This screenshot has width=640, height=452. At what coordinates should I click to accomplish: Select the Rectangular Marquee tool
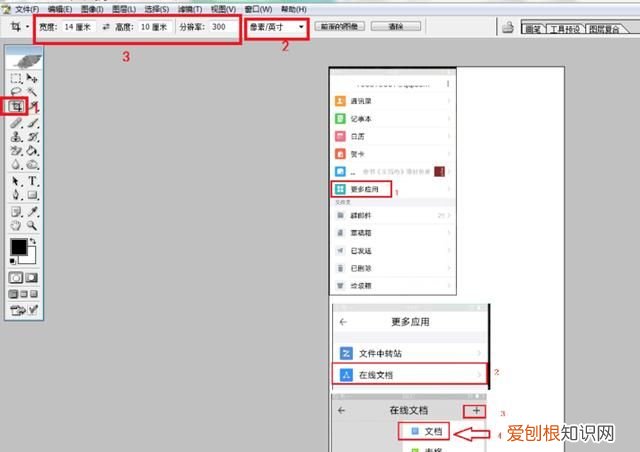tap(16, 78)
